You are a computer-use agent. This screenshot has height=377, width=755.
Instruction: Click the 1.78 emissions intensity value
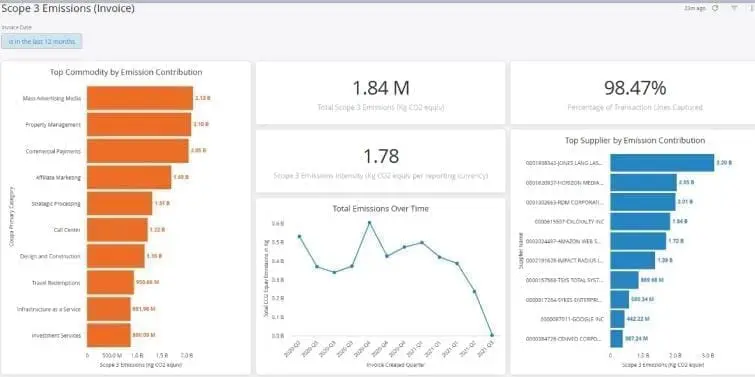click(380, 156)
